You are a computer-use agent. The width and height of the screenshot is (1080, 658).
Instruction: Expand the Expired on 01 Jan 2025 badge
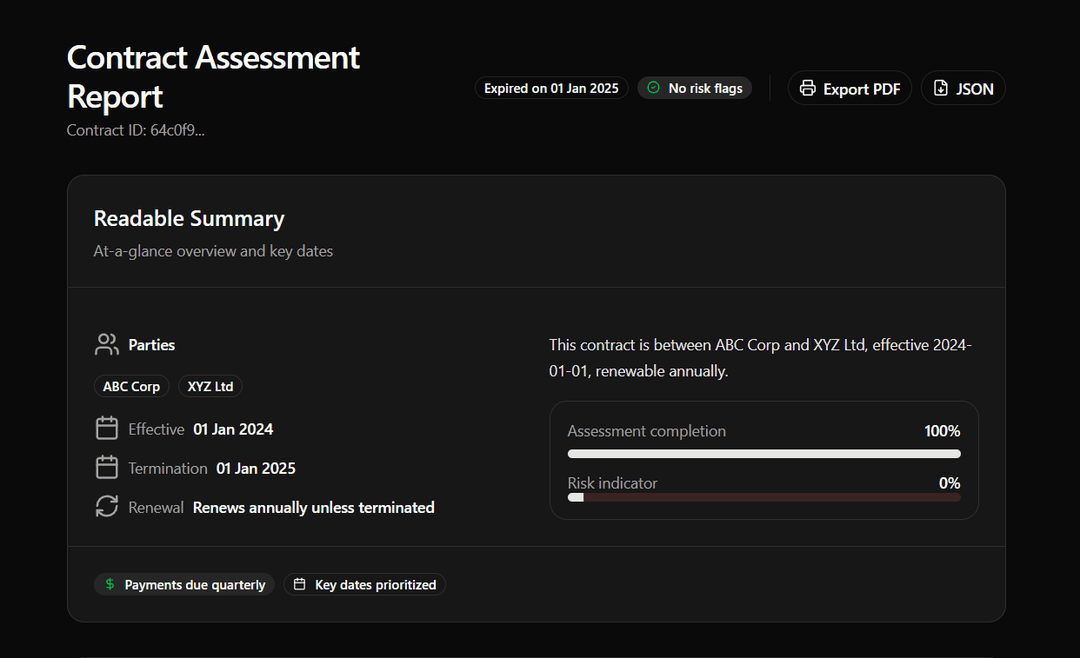pos(551,88)
